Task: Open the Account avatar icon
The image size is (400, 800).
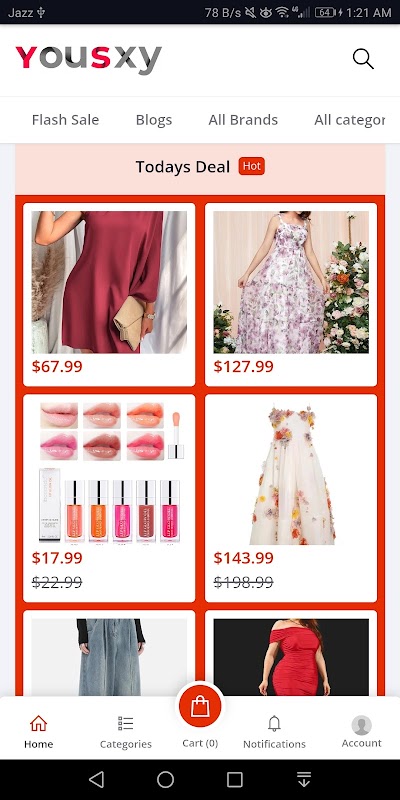Action: click(361, 725)
